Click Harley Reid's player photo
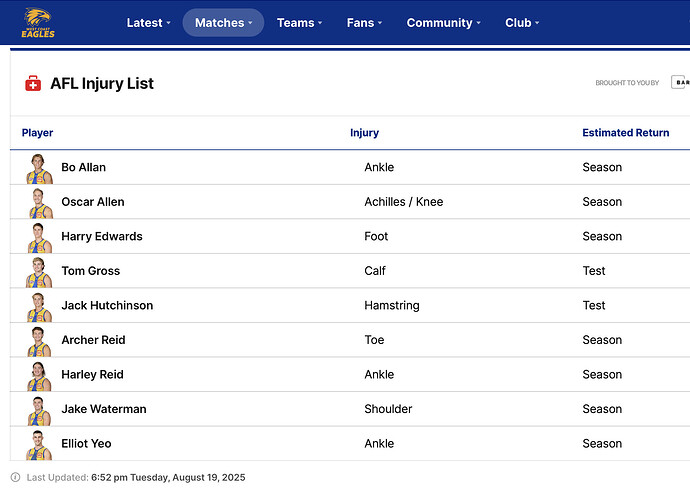Screen dimensions: 690x498 39,376
